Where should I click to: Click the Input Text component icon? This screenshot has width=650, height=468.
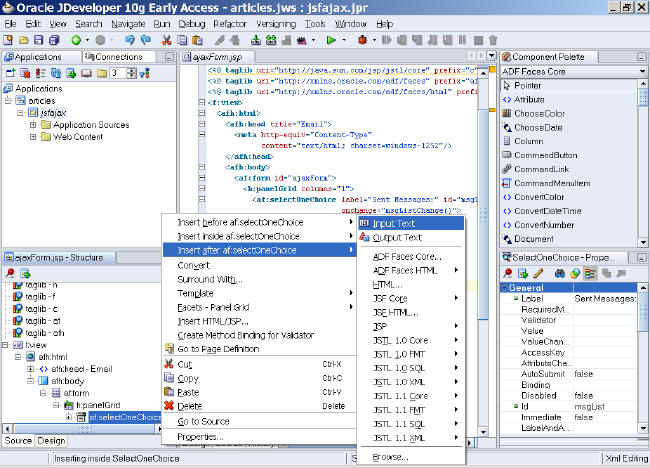(364, 223)
